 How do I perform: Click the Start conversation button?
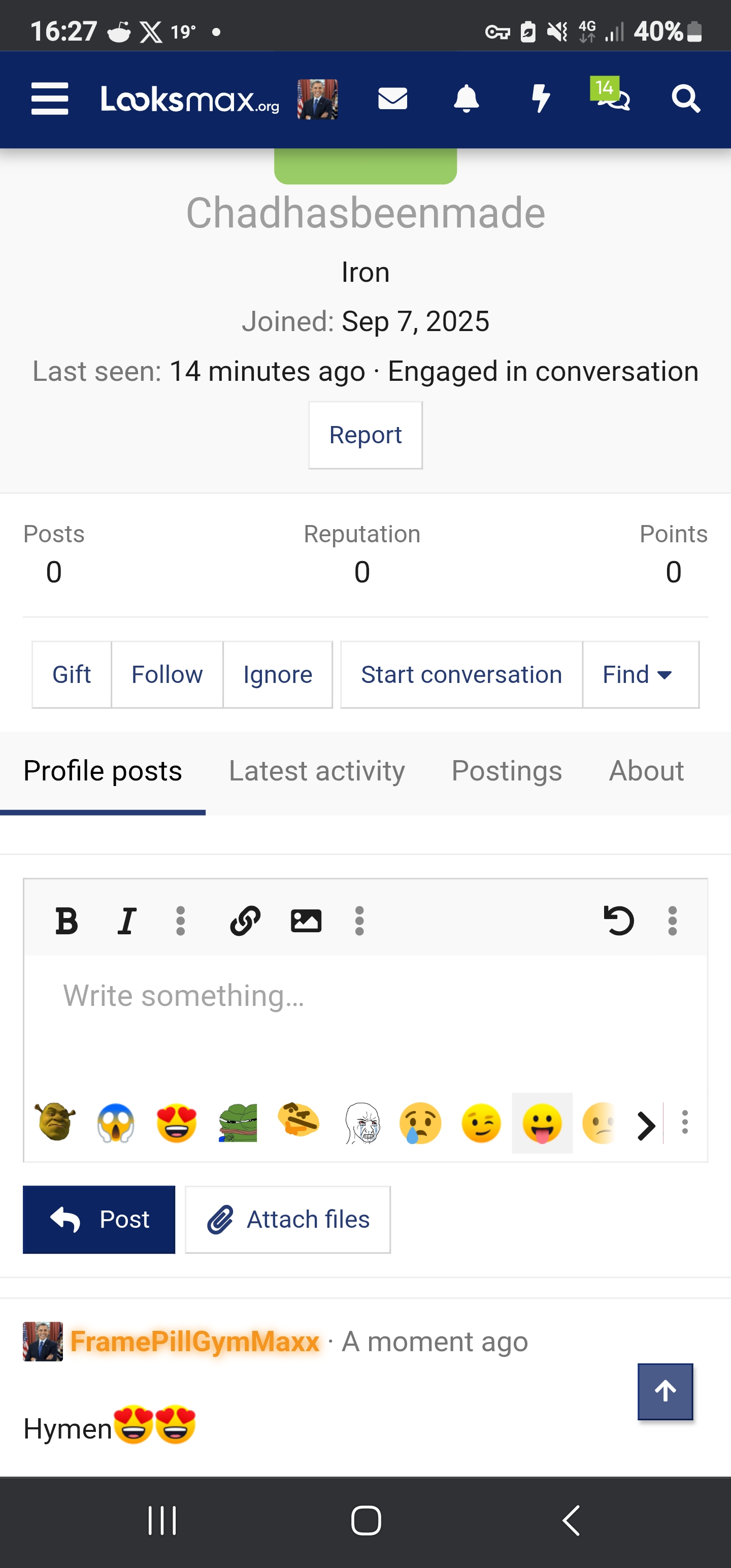461,674
